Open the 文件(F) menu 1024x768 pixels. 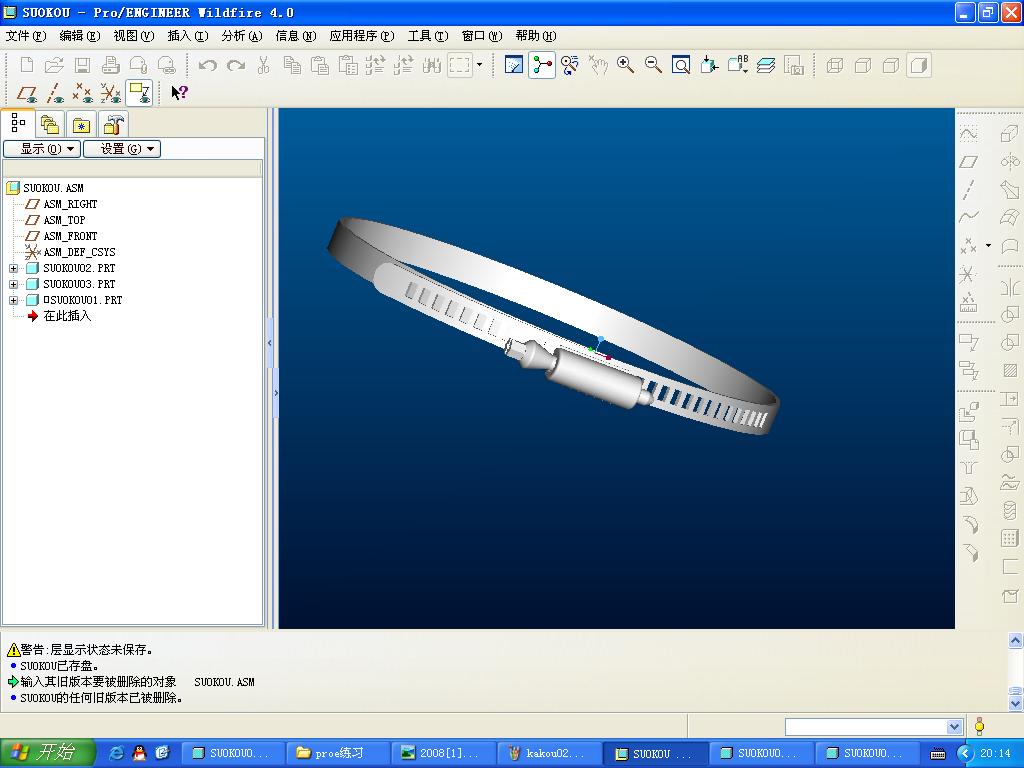26,36
